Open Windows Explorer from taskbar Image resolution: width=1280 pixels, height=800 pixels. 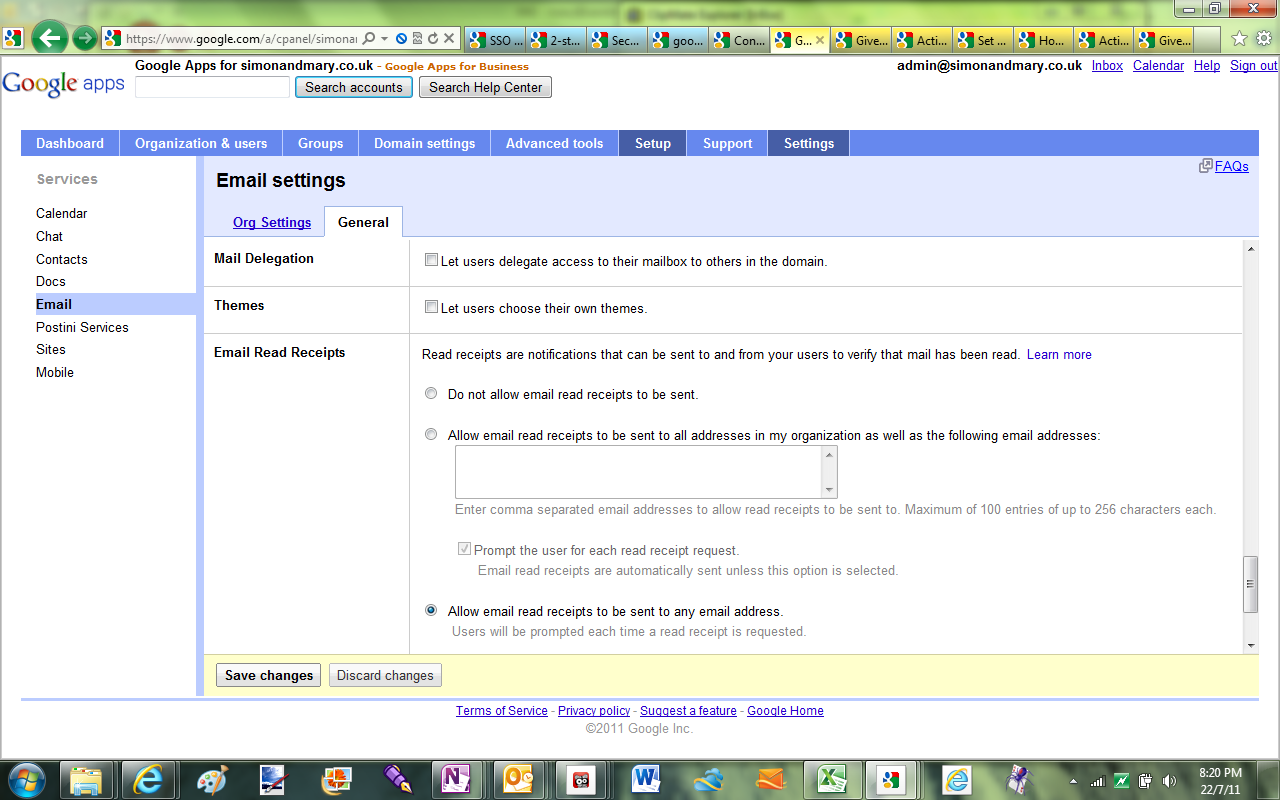(87, 779)
